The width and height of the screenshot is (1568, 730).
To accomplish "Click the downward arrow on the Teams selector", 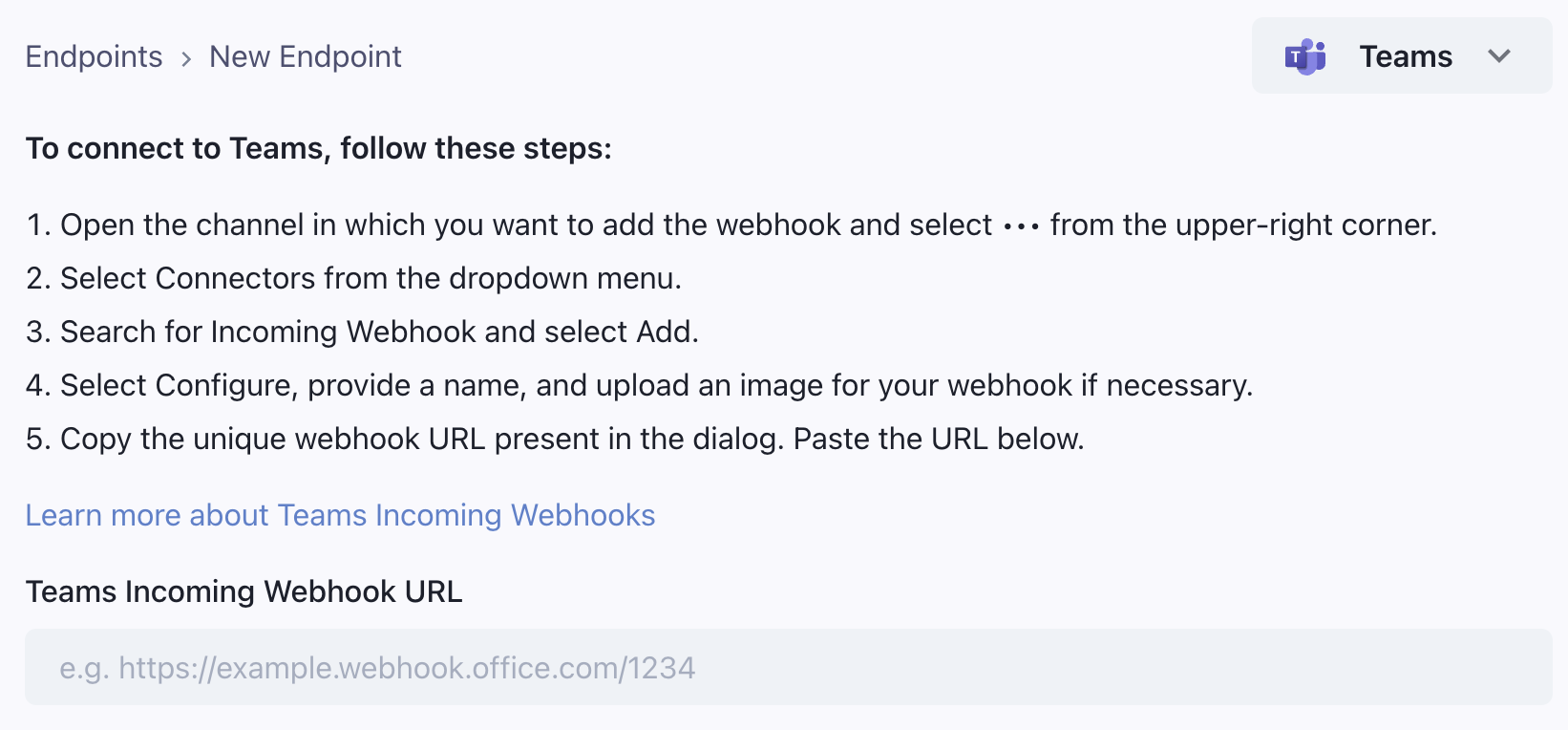I will pos(1498,56).
